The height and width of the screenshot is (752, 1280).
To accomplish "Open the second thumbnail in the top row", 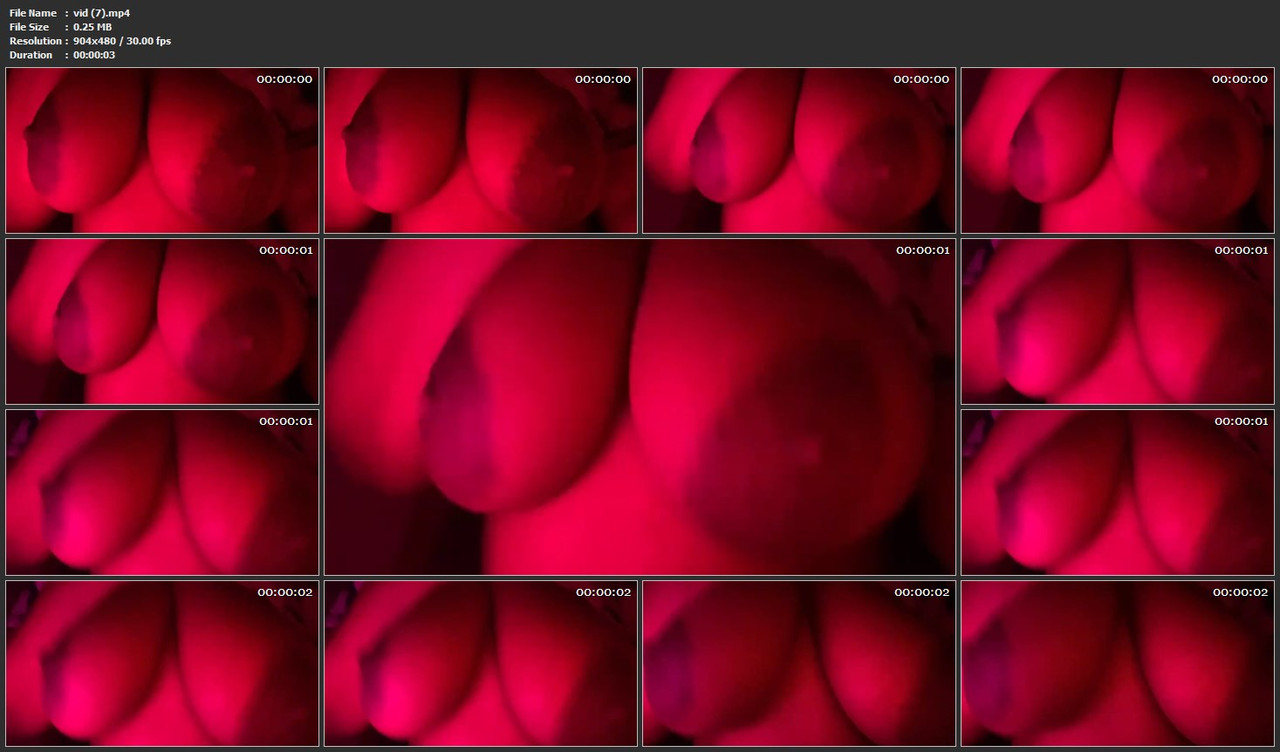I will coord(480,150).
